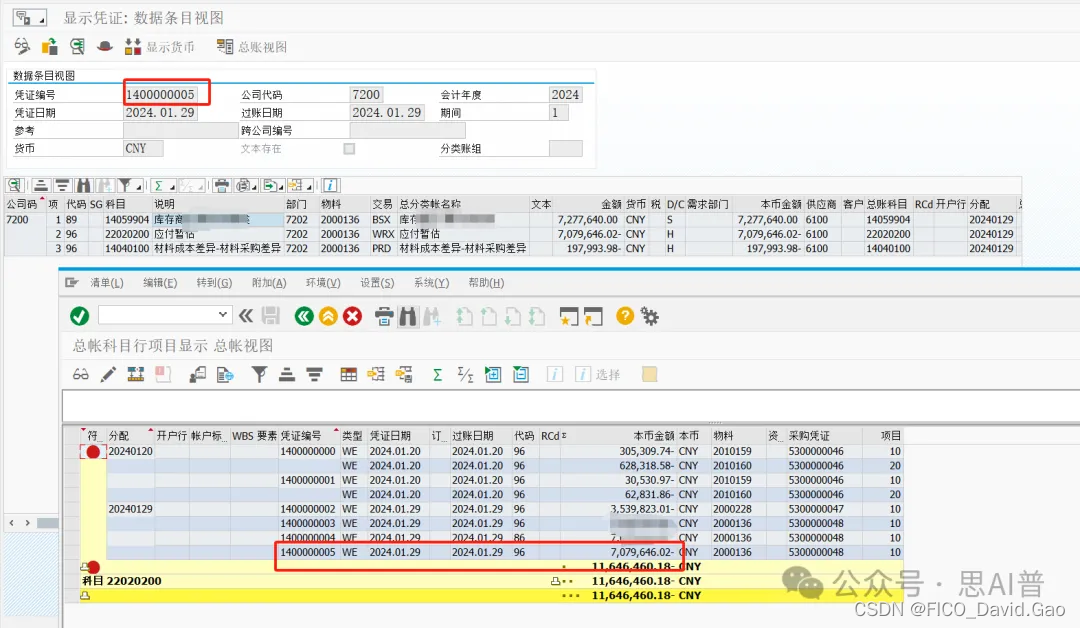Click sort ascending in line item toolbar

click(x=287, y=375)
